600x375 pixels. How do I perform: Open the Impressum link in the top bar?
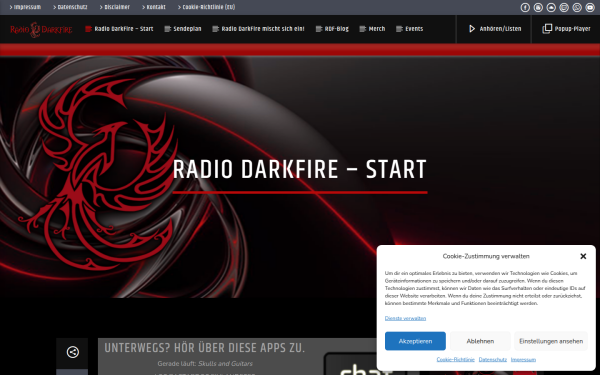pyautogui.click(x=25, y=7)
